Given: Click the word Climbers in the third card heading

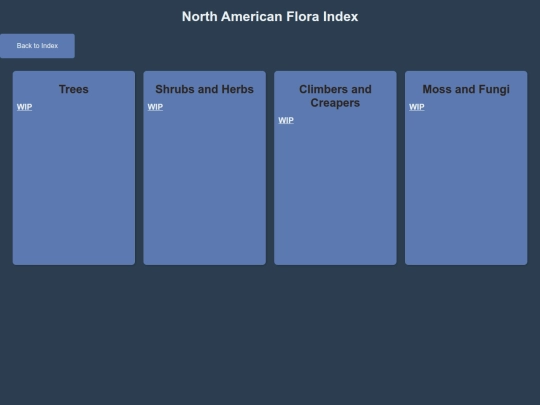Looking at the screenshot, I should (x=320, y=89).
